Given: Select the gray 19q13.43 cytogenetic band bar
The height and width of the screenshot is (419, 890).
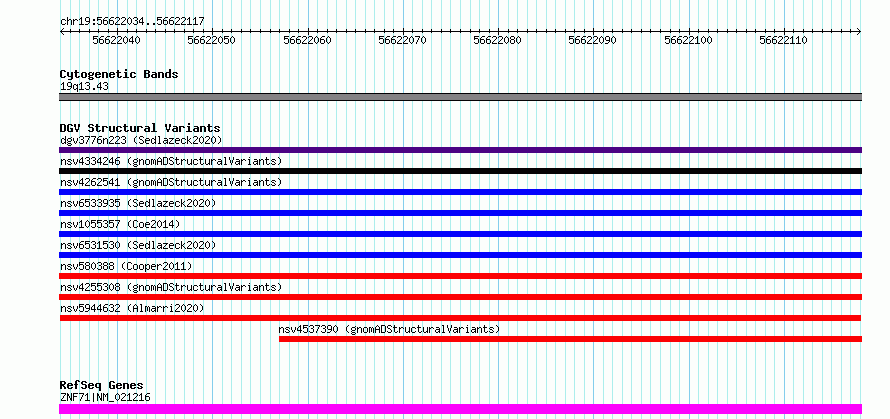Looking at the screenshot, I should click(460, 97).
